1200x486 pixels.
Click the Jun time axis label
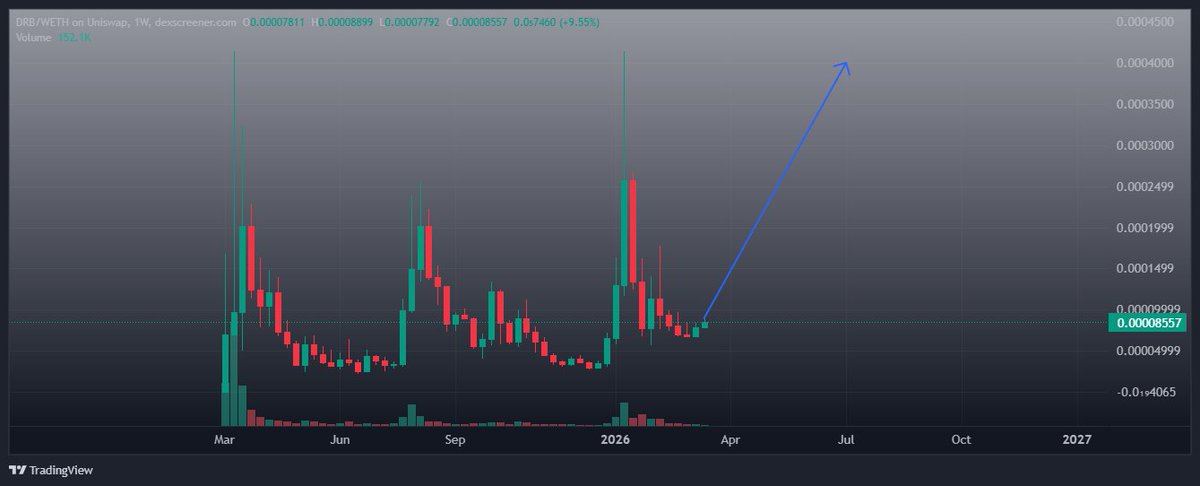(x=340, y=439)
